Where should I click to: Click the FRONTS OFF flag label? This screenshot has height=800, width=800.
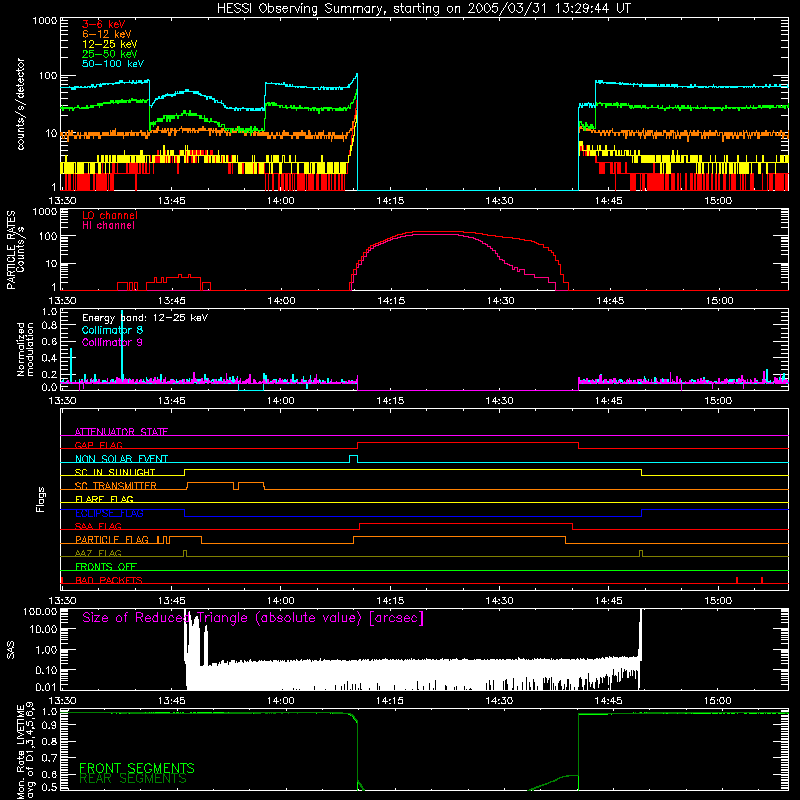(x=106, y=567)
